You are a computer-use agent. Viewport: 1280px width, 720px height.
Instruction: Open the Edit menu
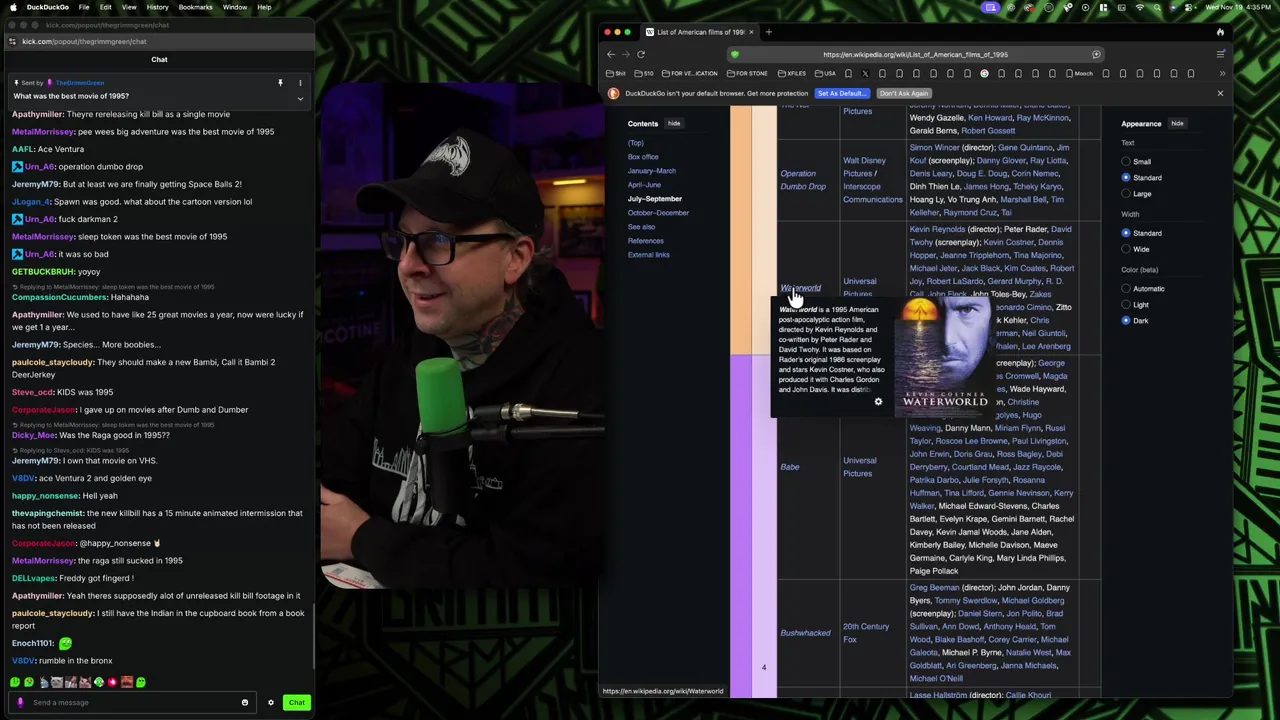pos(106,7)
